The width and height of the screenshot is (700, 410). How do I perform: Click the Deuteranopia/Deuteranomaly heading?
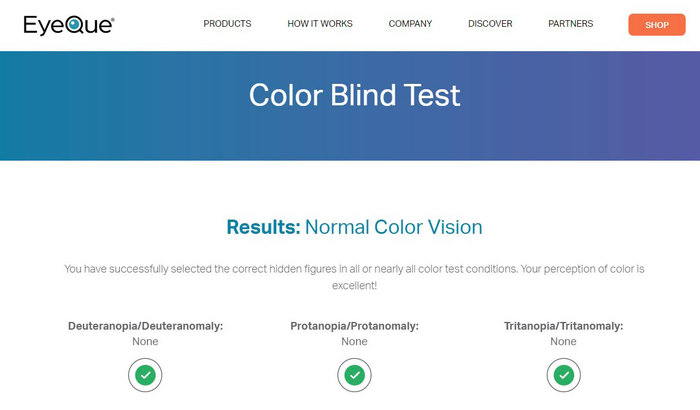[145, 326]
